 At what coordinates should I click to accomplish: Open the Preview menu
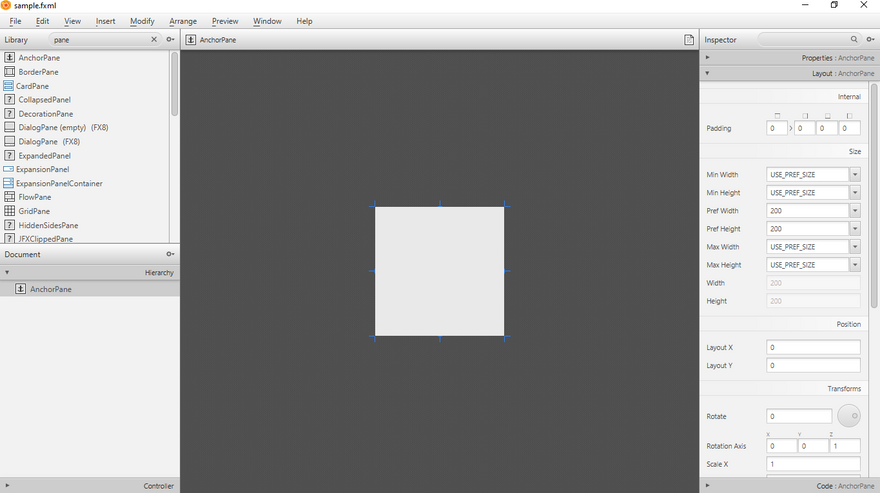225,21
